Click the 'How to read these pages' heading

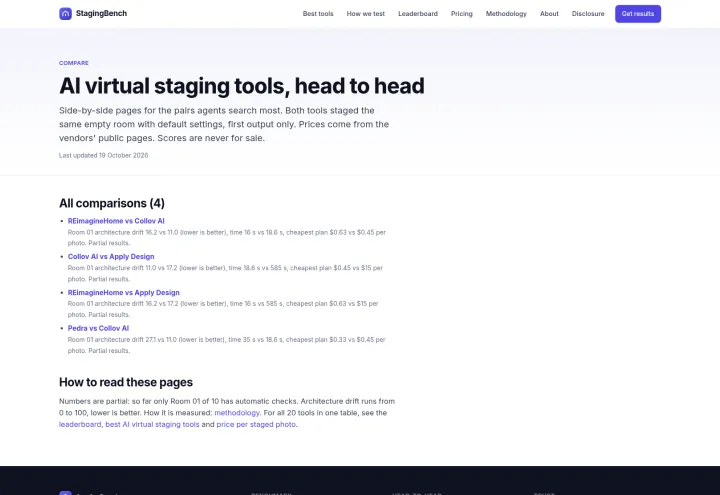pos(126,382)
